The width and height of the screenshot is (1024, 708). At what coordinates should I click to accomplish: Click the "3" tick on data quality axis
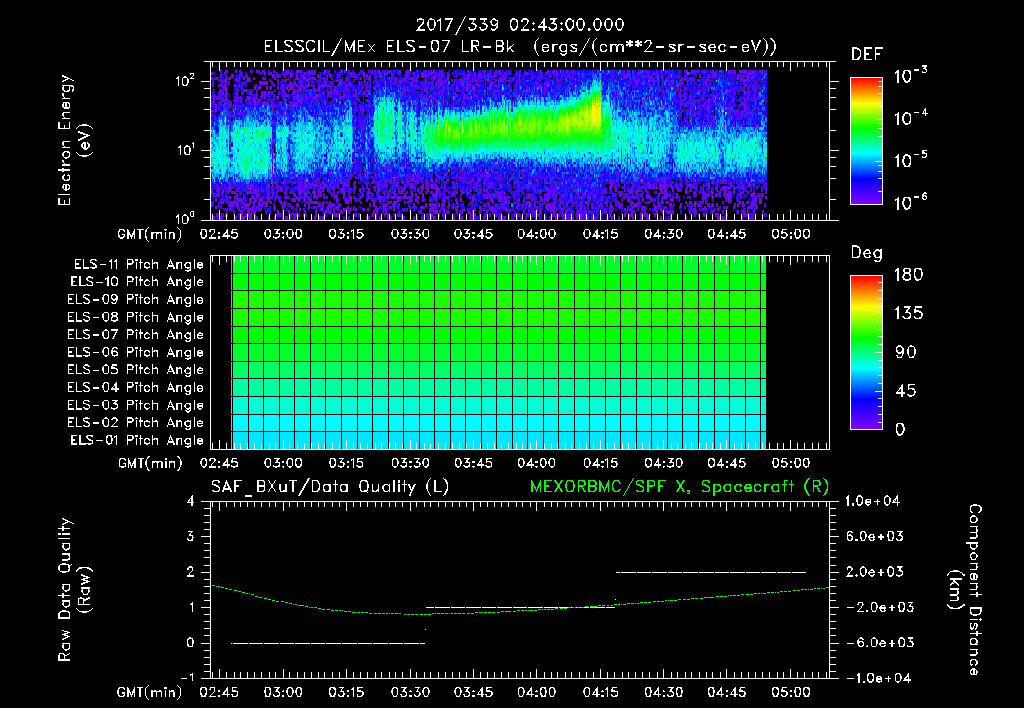pos(190,537)
